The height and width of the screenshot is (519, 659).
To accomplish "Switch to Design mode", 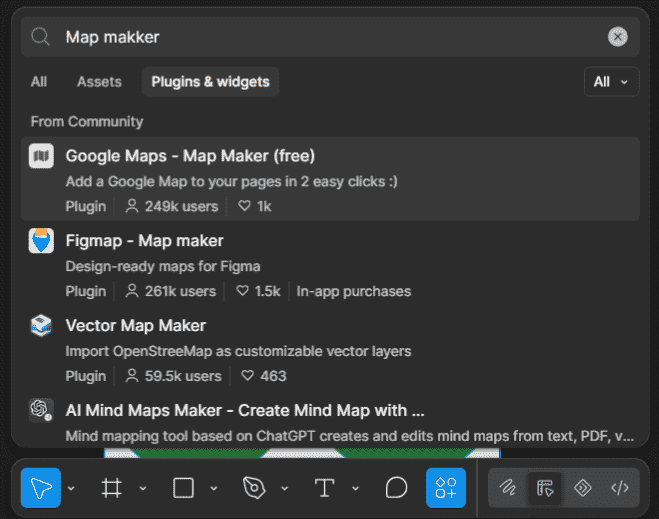I will 545,488.
